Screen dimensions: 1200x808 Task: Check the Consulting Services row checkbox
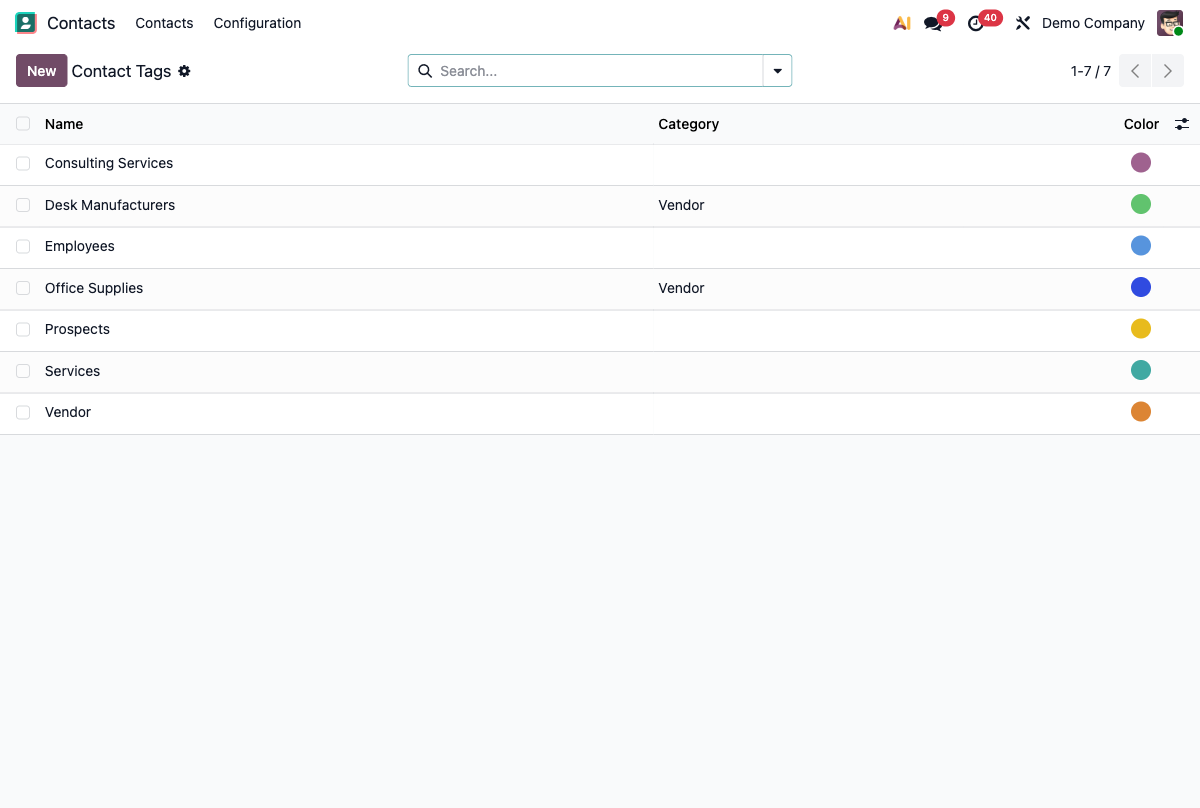(23, 163)
